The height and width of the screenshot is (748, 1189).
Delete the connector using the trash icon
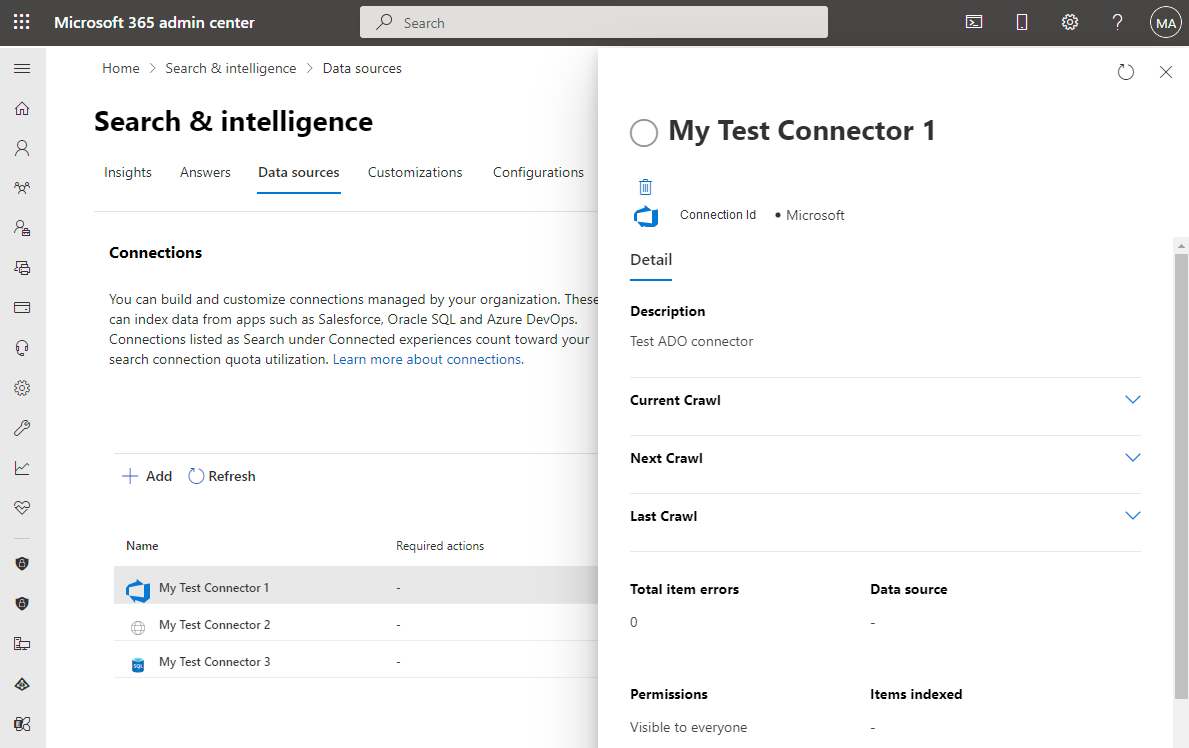(645, 187)
